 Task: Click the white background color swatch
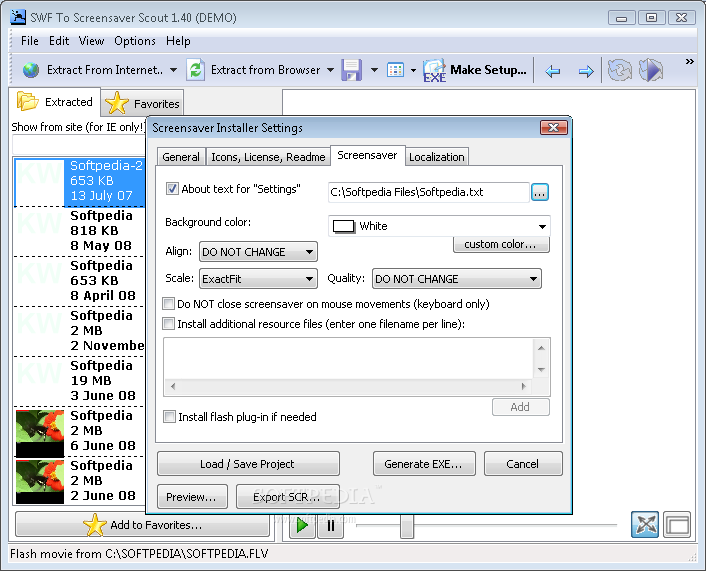click(x=344, y=226)
